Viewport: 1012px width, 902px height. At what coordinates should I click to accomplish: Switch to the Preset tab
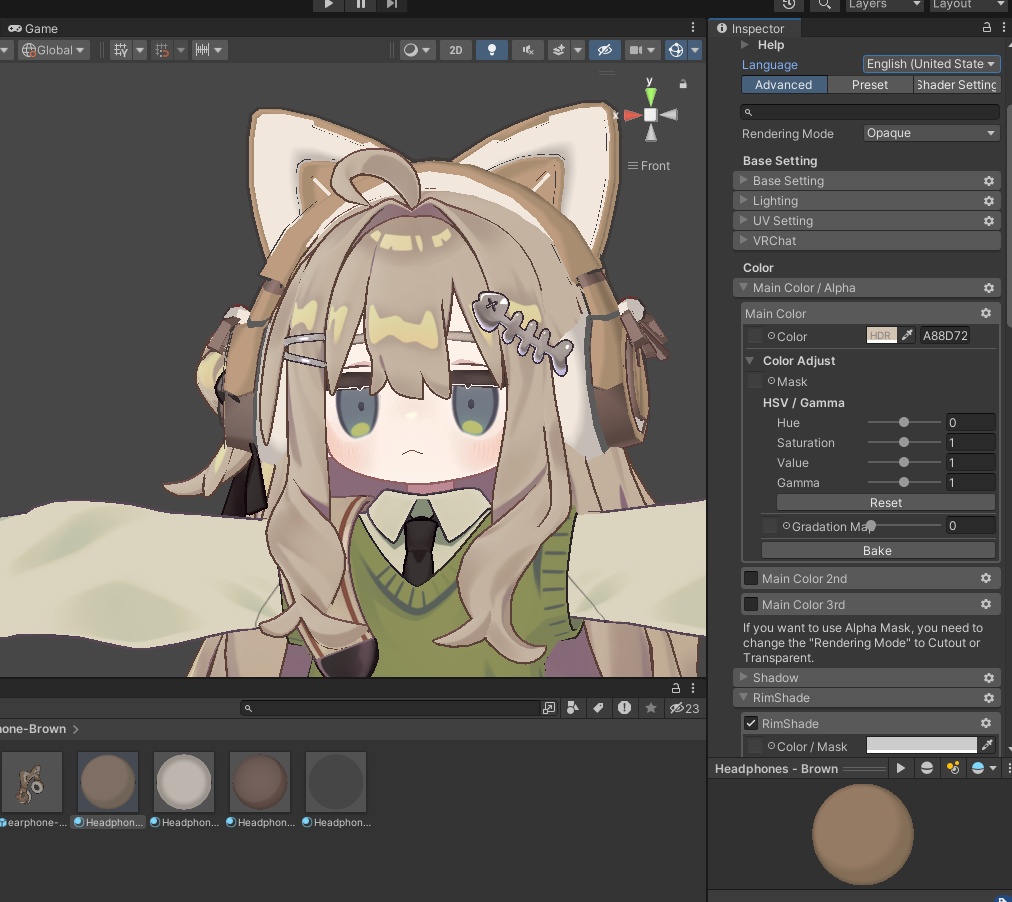click(869, 85)
